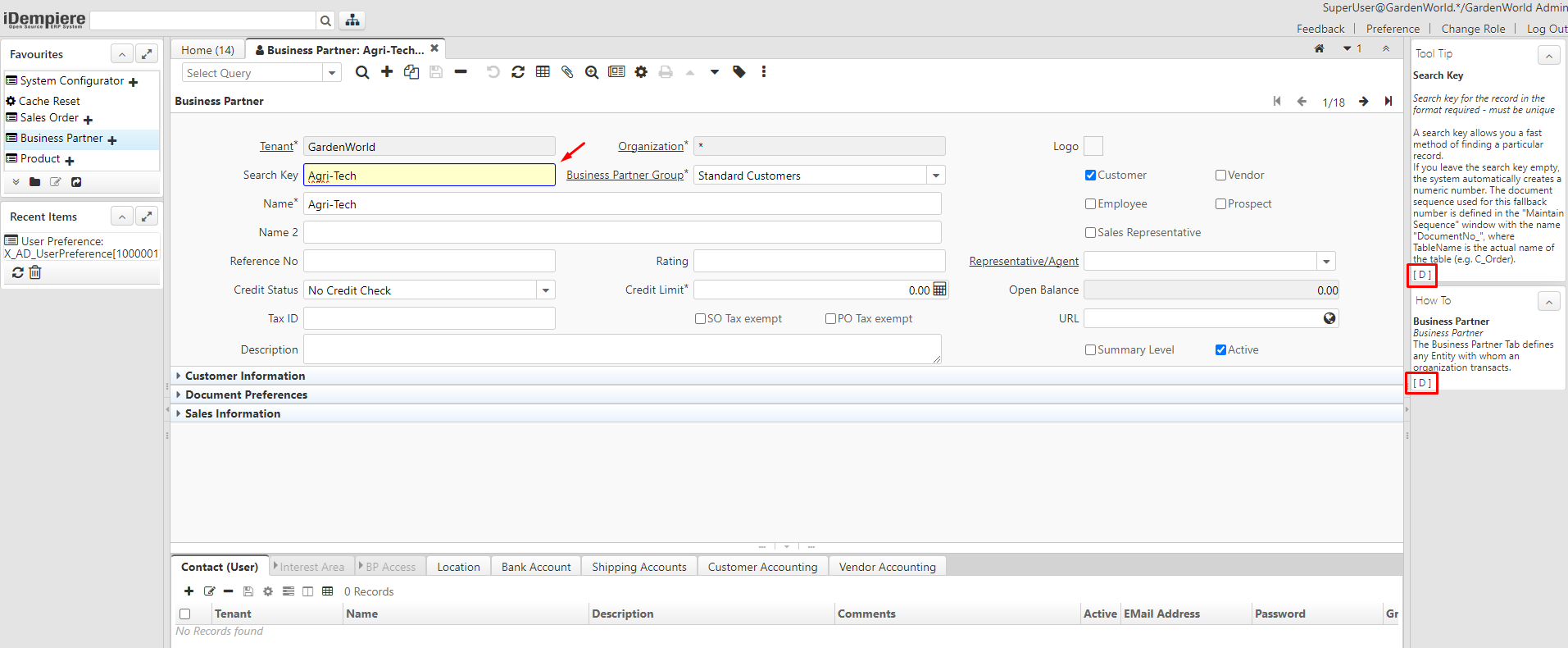Add new Sales Order from favourites

tap(88, 120)
